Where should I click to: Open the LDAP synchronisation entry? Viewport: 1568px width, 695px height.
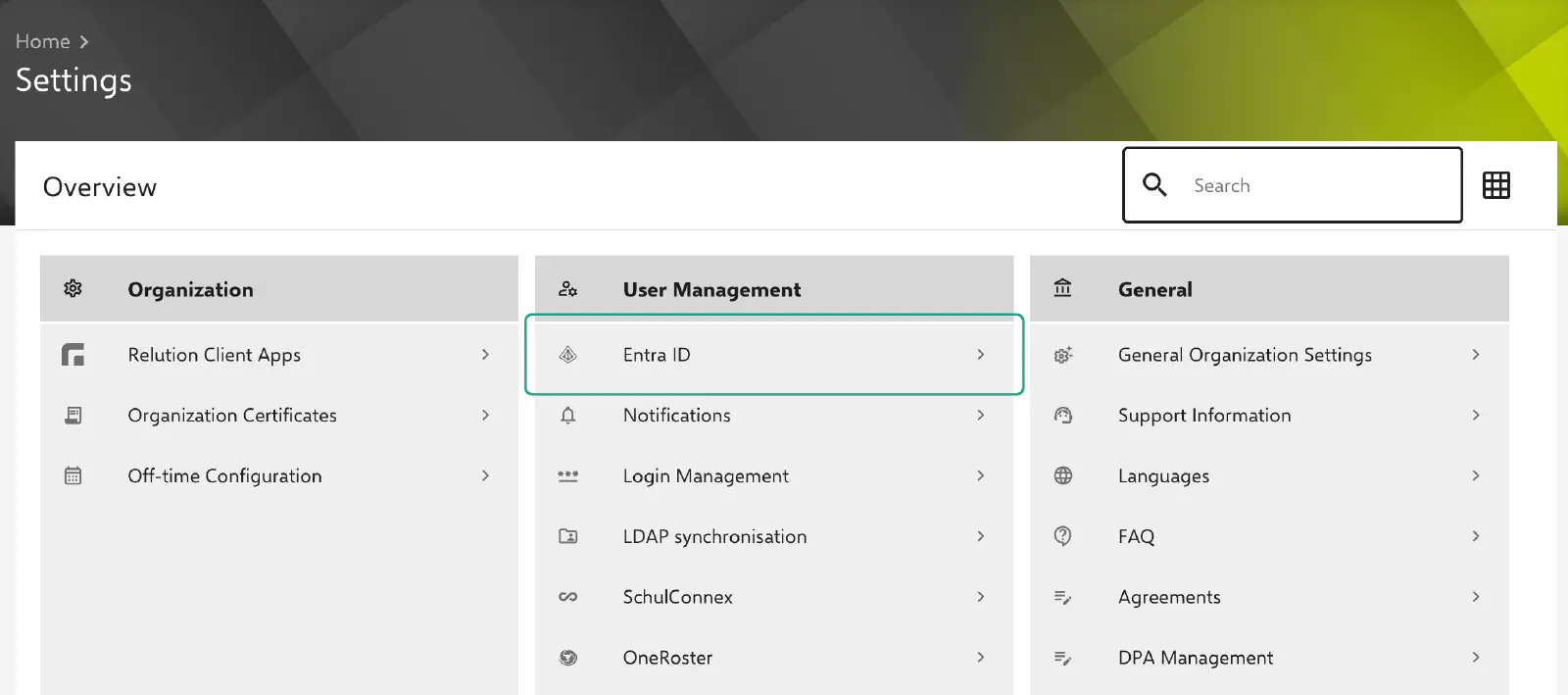(774, 536)
